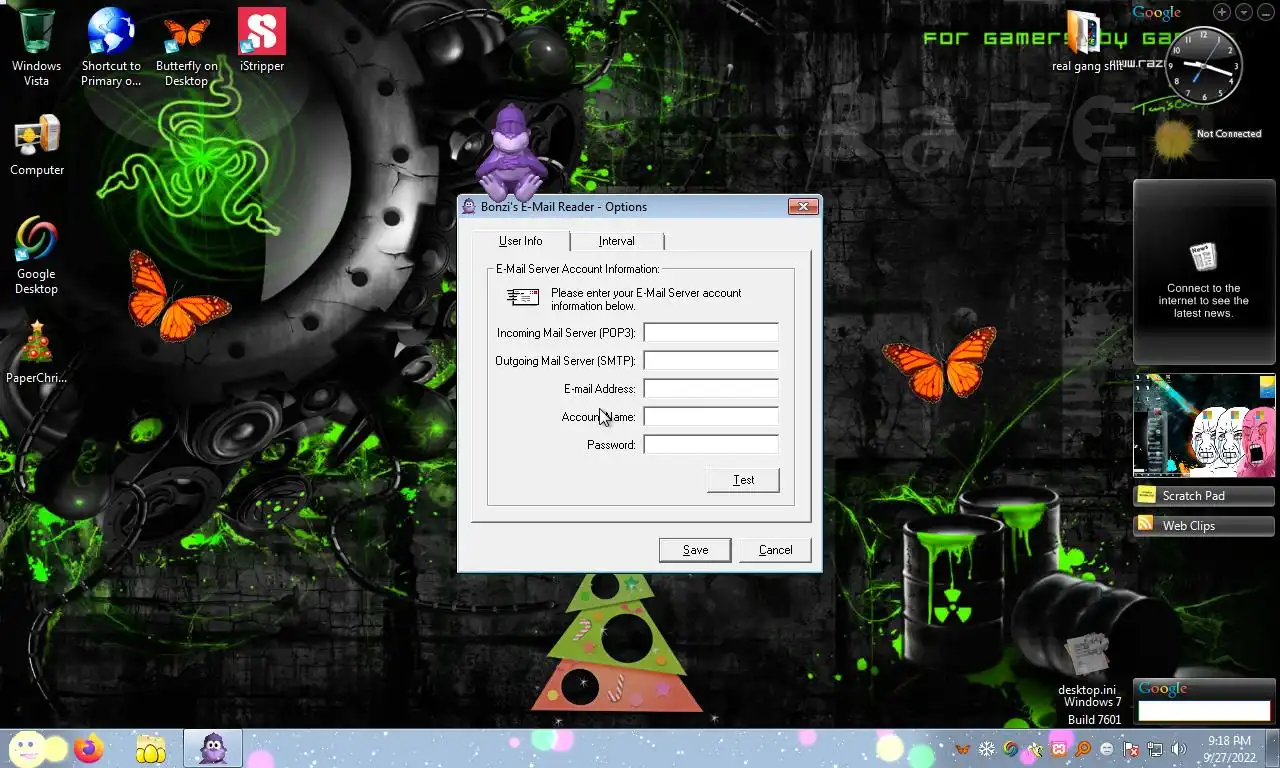1280x768 pixels.
Task: Click the news gadget connect message
Action: (1203, 301)
